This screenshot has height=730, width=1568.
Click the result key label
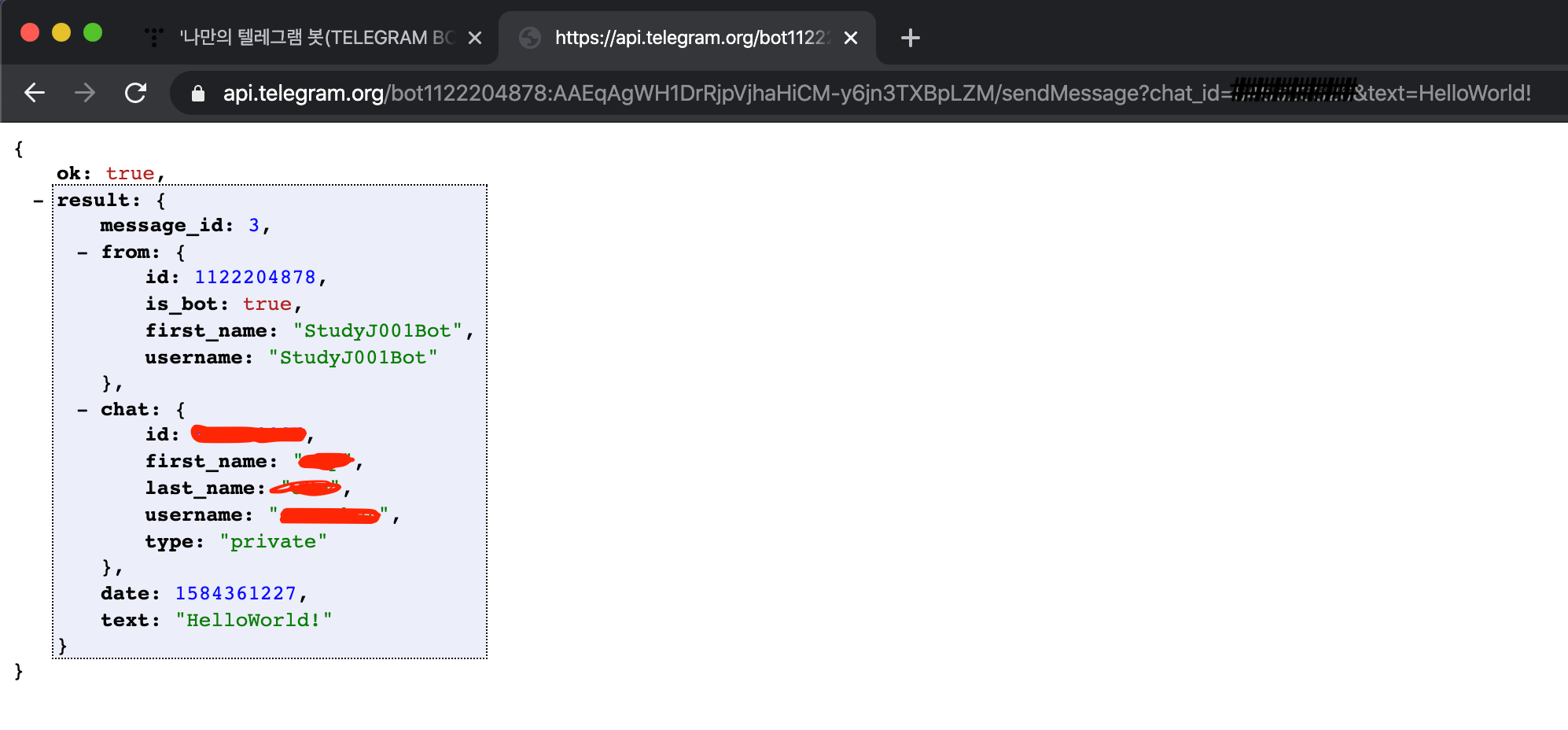click(x=98, y=201)
